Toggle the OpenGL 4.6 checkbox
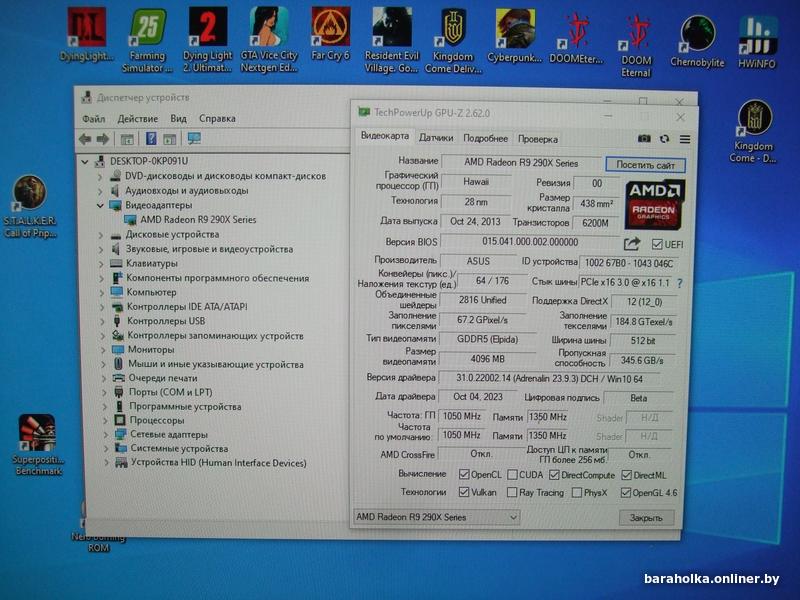This screenshot has height=600, width=800. click(626, 493)
